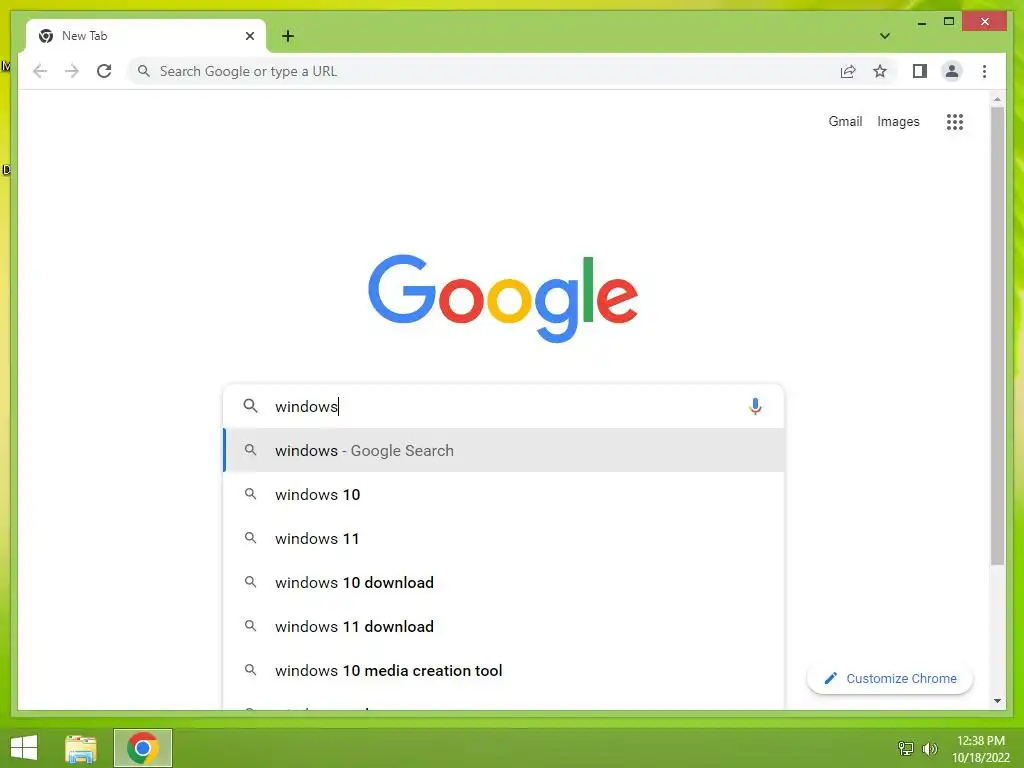Select suggestion 'windows 10'

click(x=504, y=494)
